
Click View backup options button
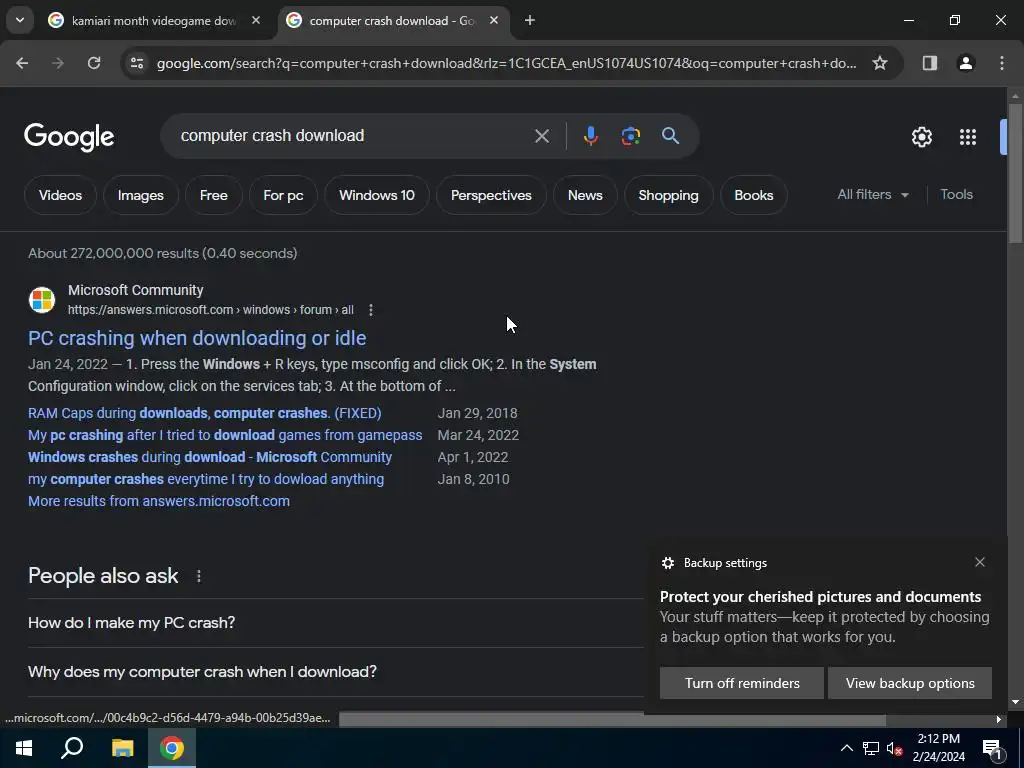(910, 683)
